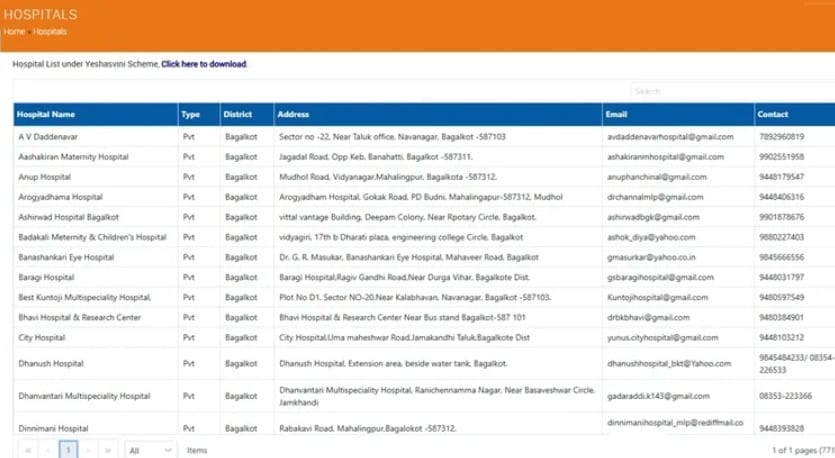Select page 1 in pager
This screenshot has height=458, width=835.
coord(68,451)
